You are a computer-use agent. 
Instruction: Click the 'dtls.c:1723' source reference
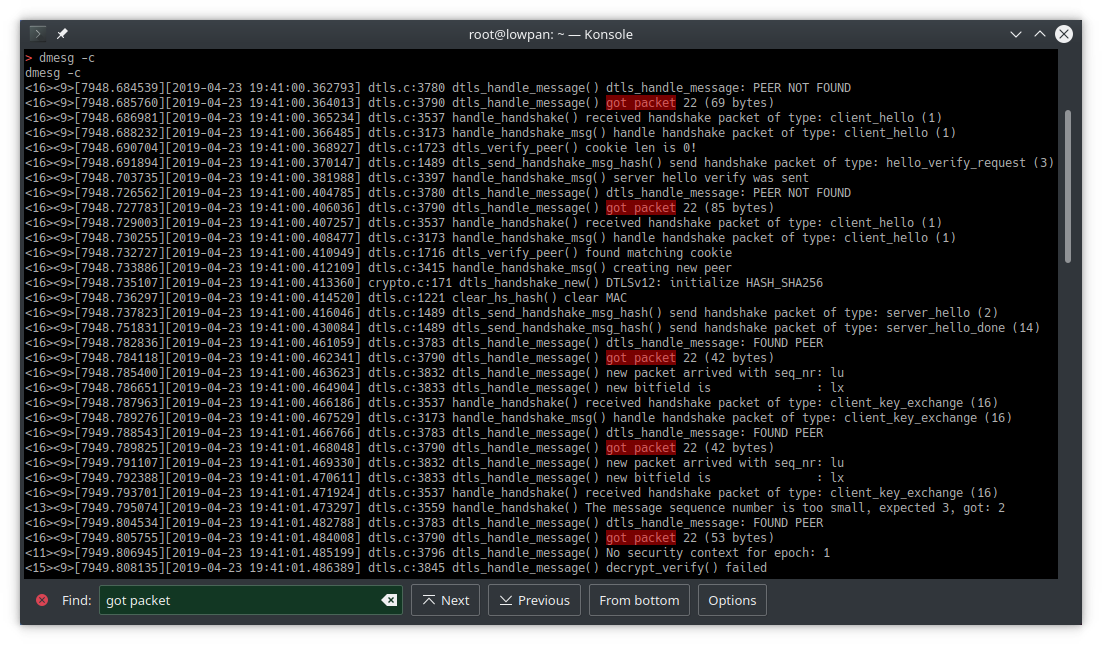pyautogui.click(x=406, y=148)
